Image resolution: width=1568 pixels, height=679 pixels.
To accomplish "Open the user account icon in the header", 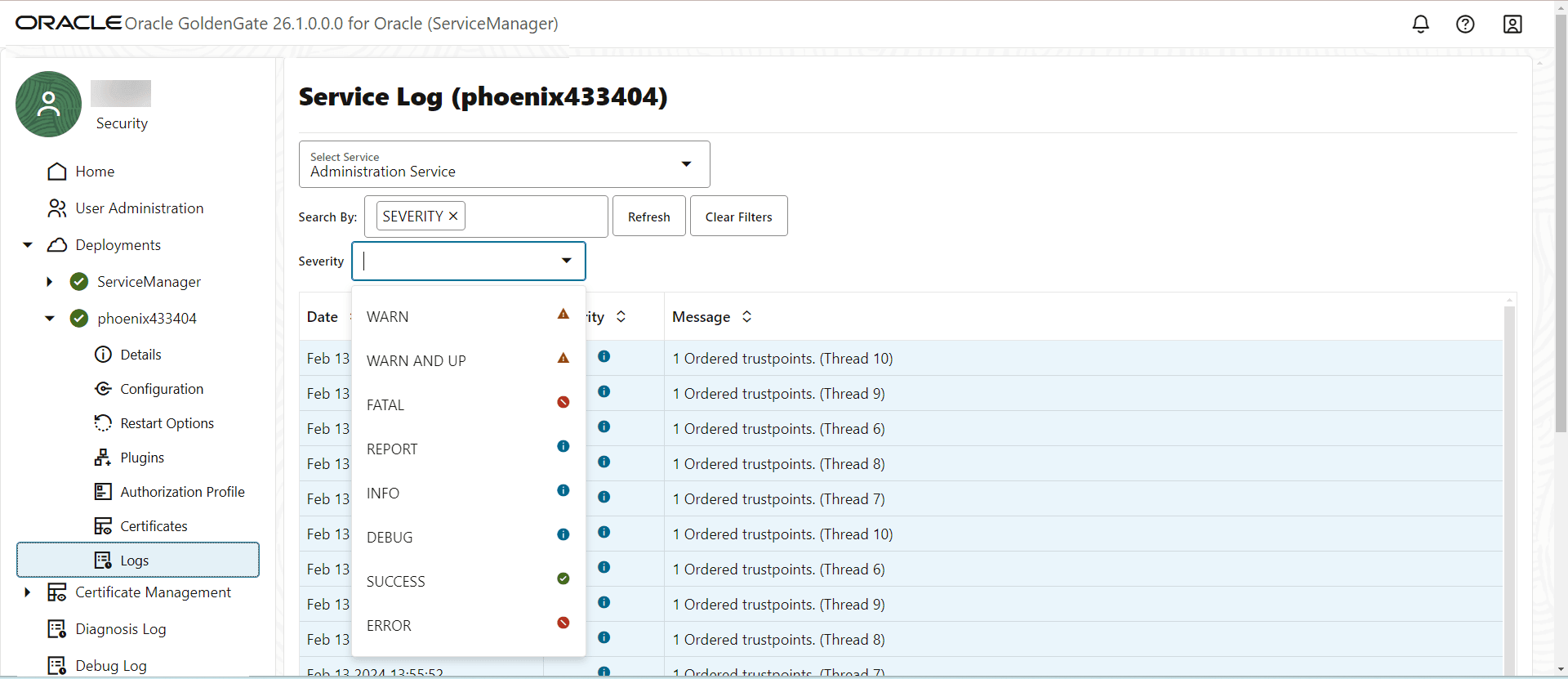I will [x=1512, y=24].
